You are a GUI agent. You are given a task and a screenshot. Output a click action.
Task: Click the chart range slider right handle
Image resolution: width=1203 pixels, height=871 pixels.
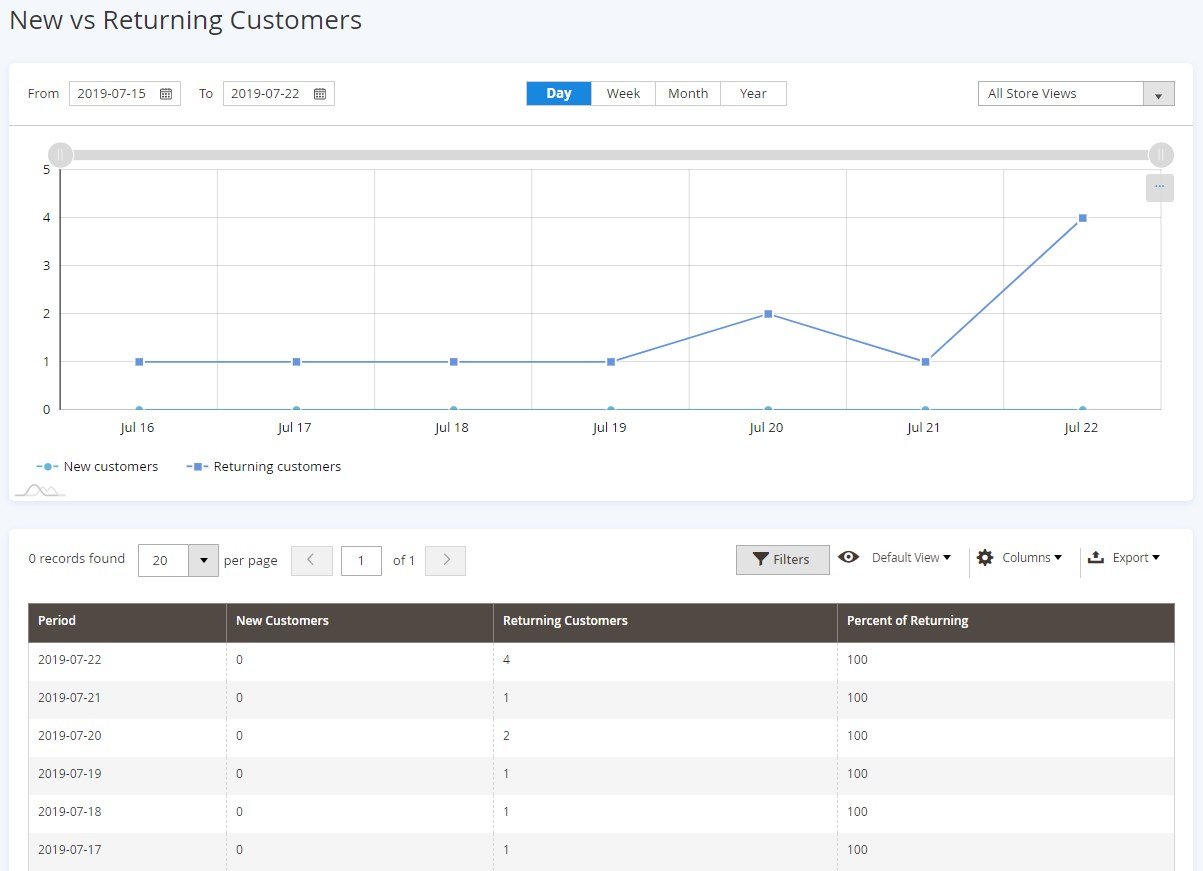[1160, 155]
